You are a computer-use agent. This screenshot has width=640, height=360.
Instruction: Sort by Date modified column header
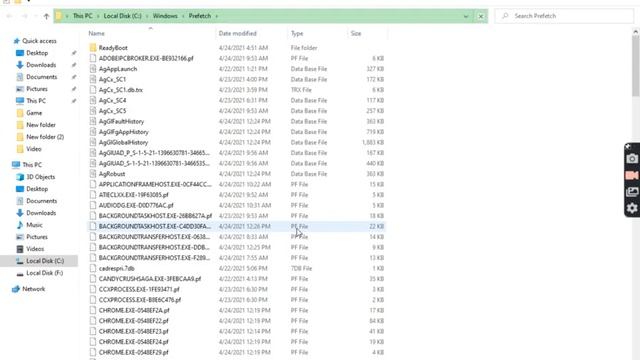coord(238,33)
